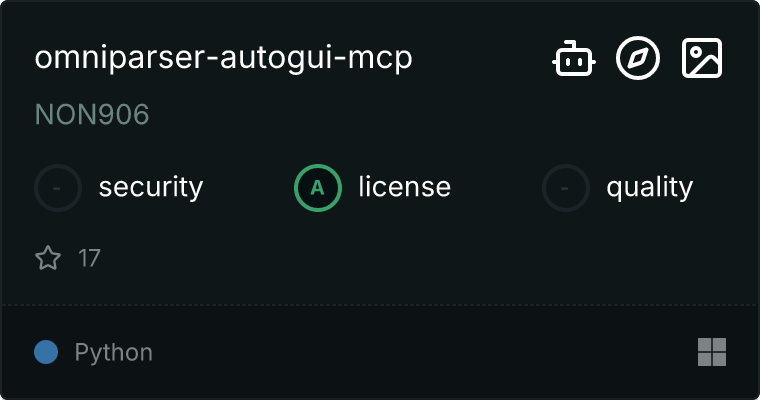Open the omniparser-autogui-mcp title link

pos(223,58)
